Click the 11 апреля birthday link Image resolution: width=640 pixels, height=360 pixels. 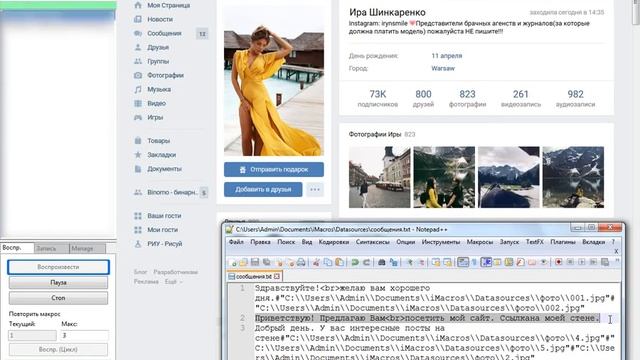[x=447, y=56]
